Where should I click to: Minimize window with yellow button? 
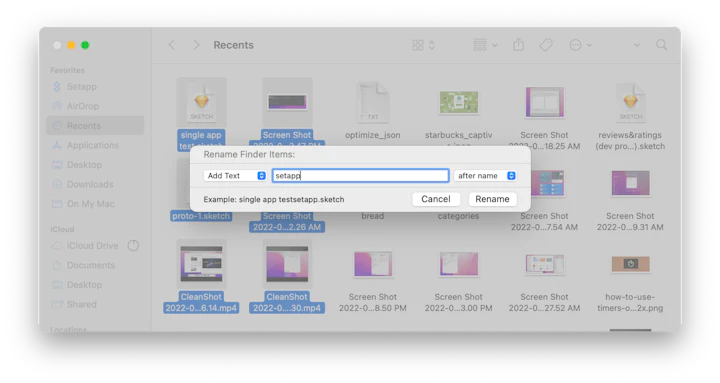(x=71, y=45)
